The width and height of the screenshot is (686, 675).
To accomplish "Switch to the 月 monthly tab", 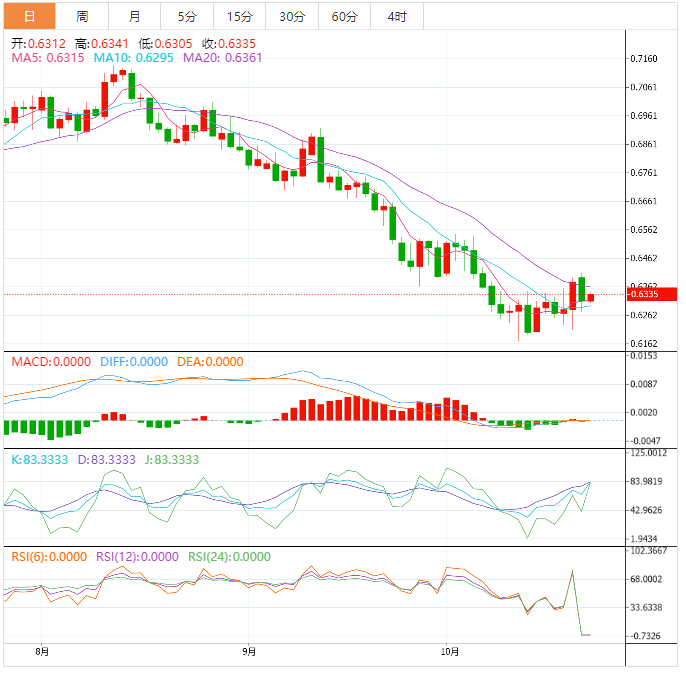I will point(134,17).
